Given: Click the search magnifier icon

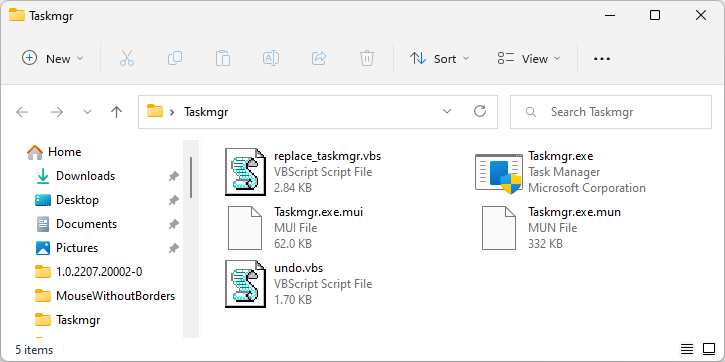Looking at the screenshot, I should click(x=531, y=112).
